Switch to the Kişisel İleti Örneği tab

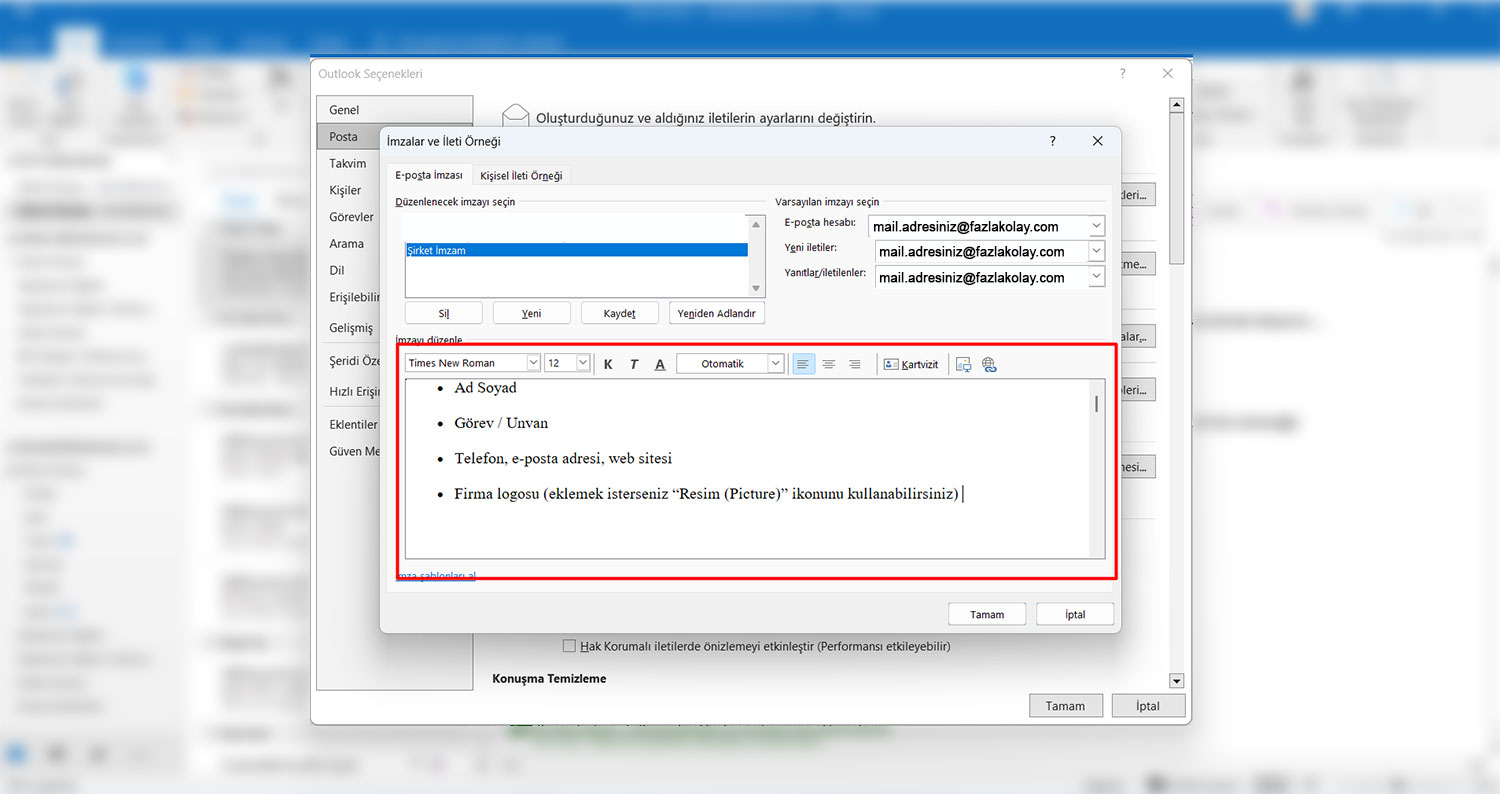pos(521,175)
